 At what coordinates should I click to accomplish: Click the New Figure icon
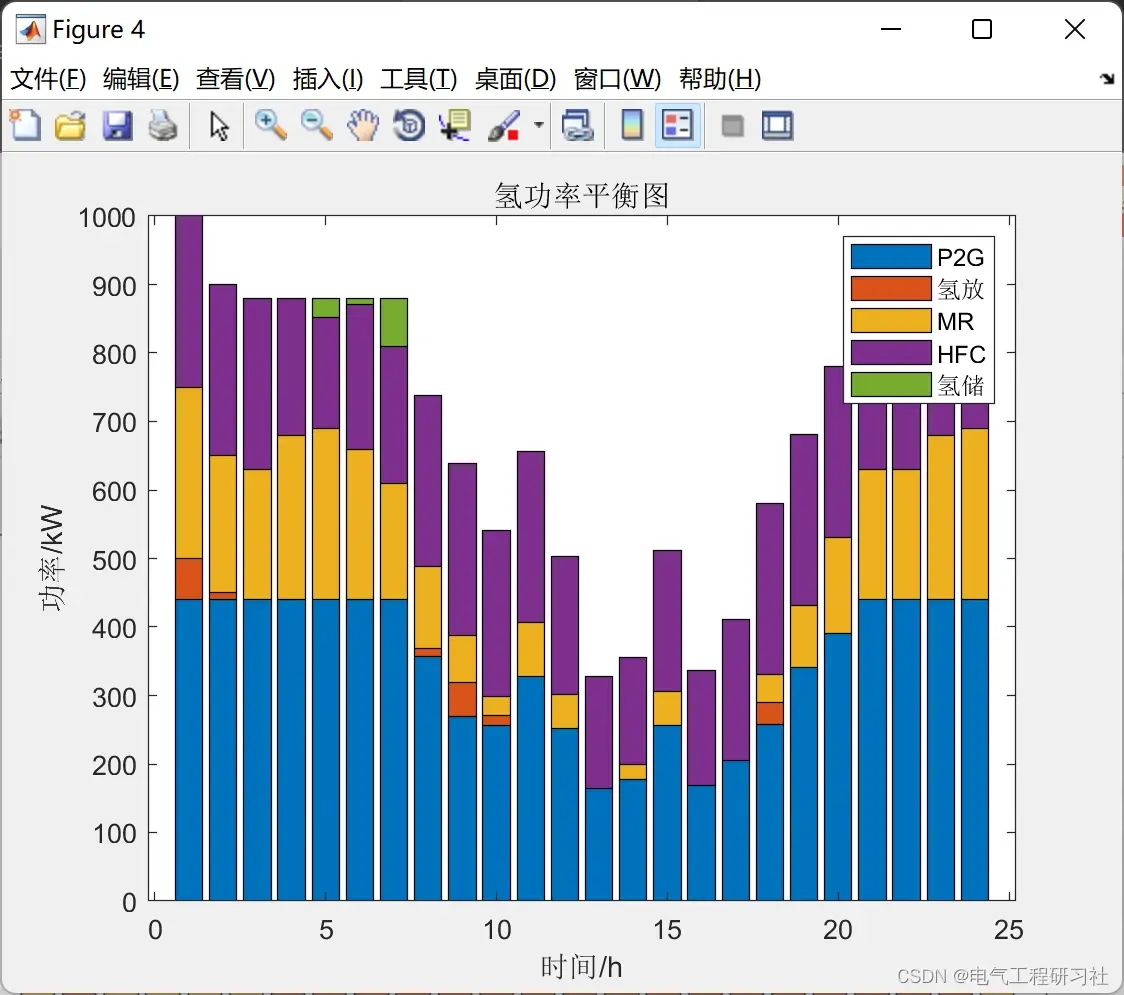tap(26, 125)
